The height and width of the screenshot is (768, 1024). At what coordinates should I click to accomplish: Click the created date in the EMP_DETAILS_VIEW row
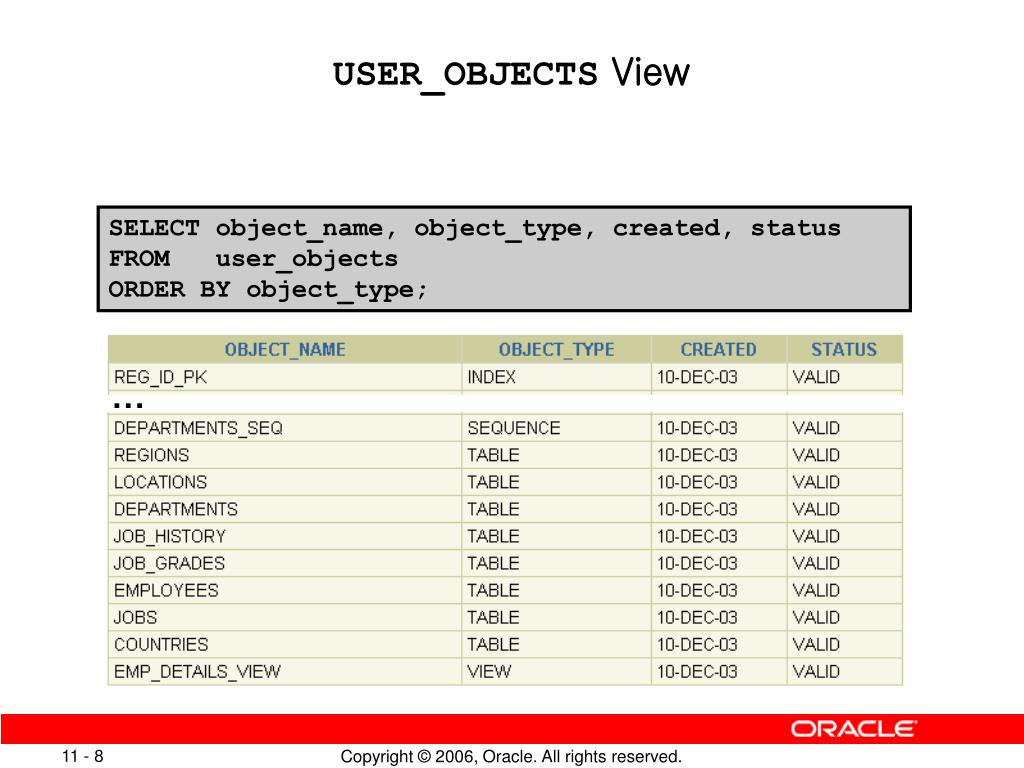718,671
